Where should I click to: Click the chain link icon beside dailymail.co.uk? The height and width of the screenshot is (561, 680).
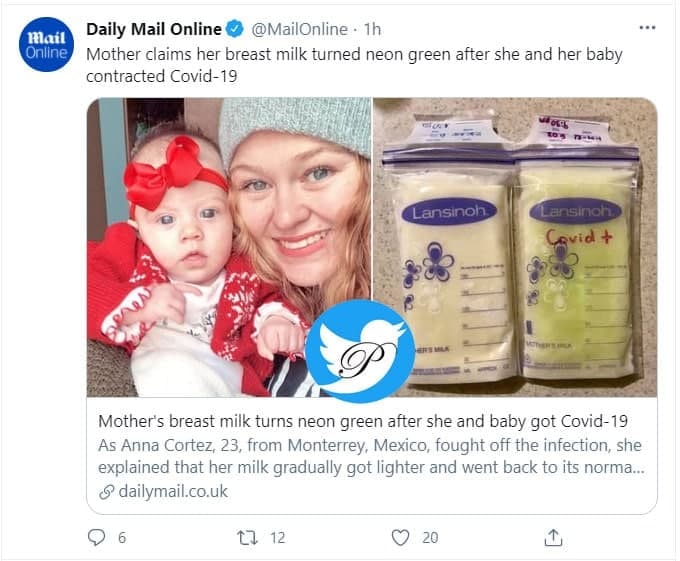point(107,491)
